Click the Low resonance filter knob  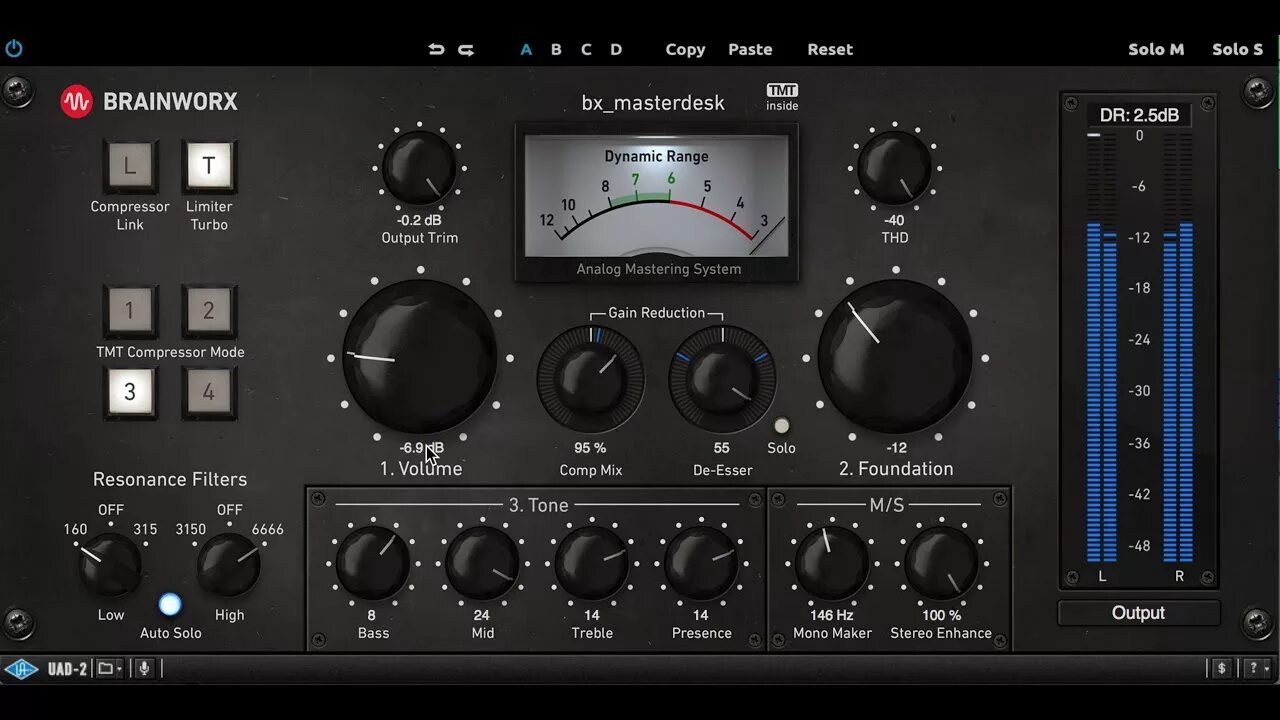[110, 564]
